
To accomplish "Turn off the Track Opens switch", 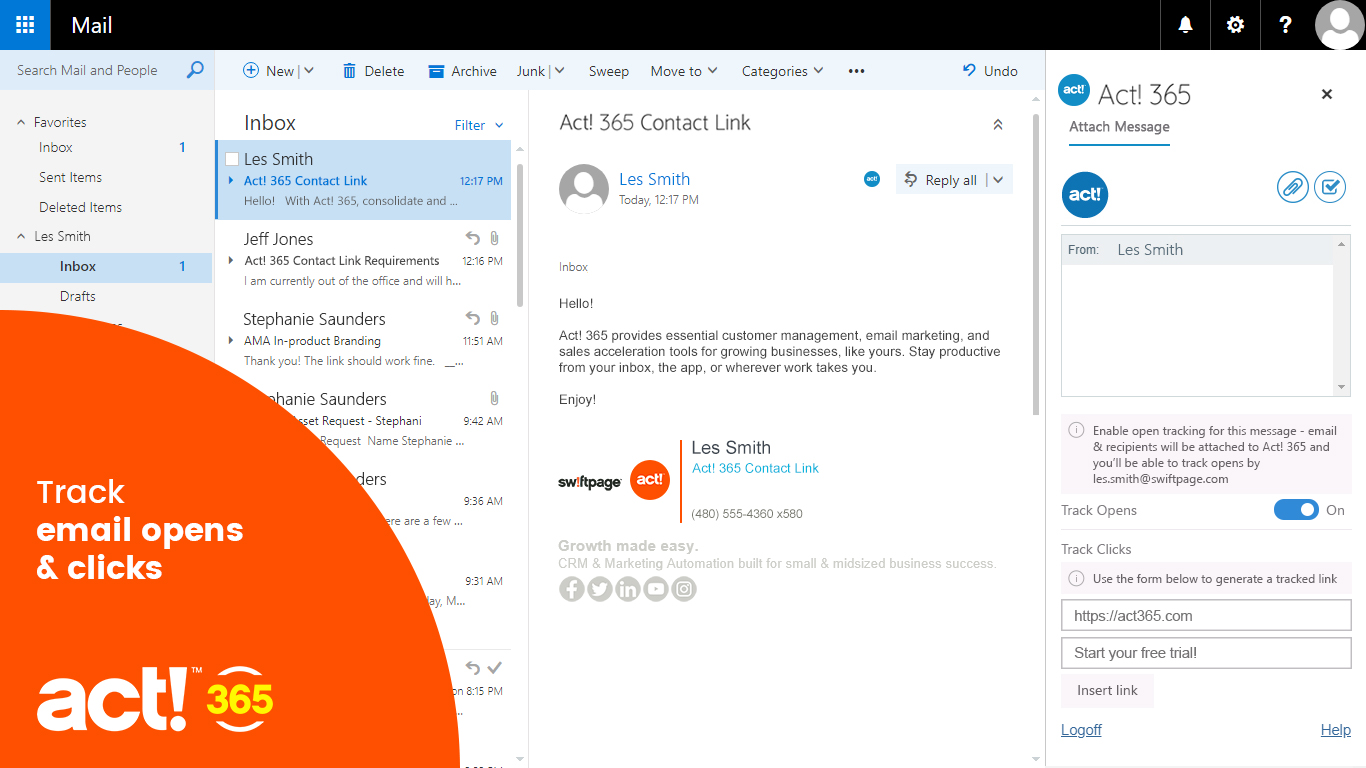I will 1296,510.
